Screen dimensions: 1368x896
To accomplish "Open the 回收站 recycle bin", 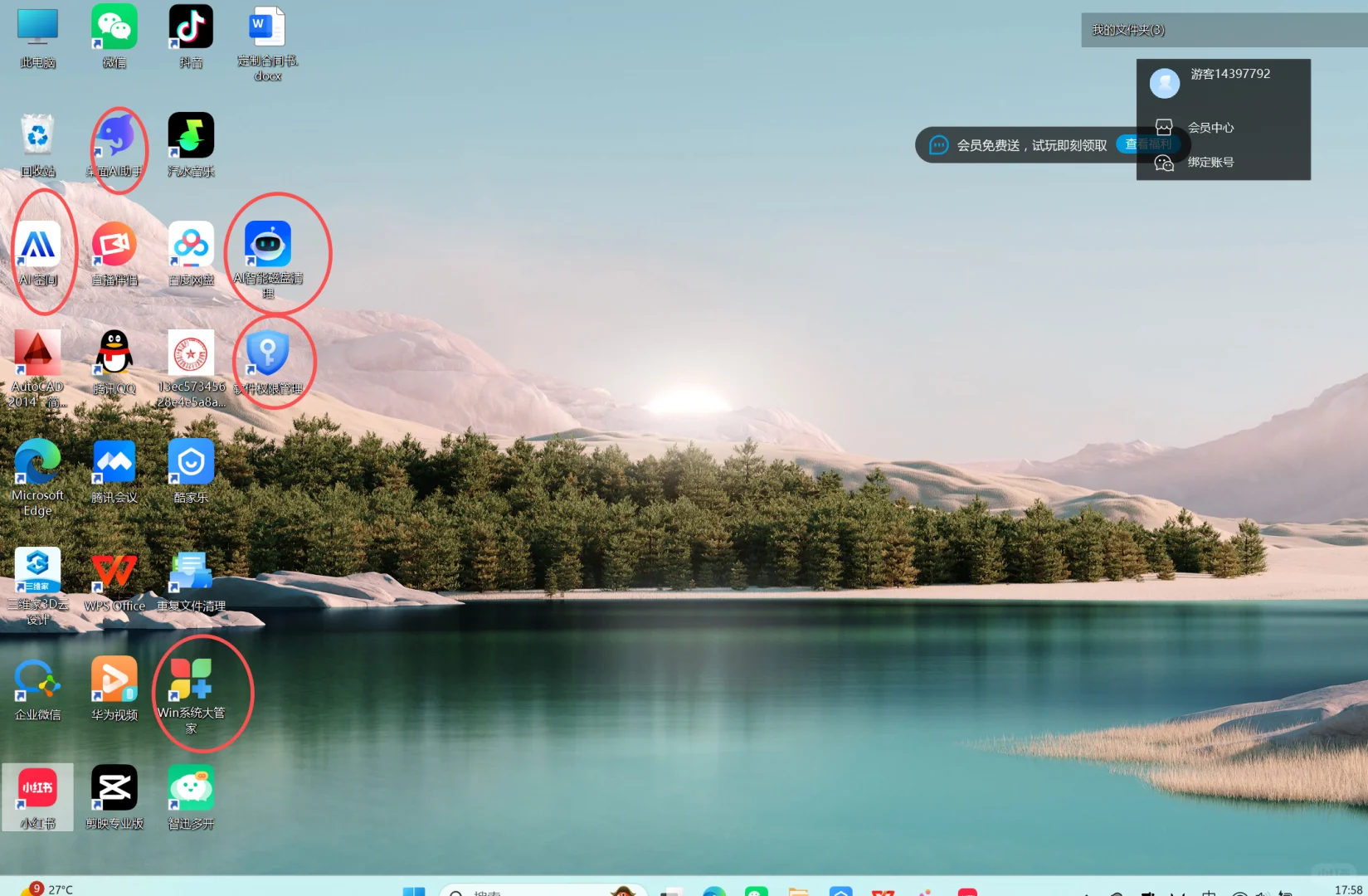I will [38, 145].
